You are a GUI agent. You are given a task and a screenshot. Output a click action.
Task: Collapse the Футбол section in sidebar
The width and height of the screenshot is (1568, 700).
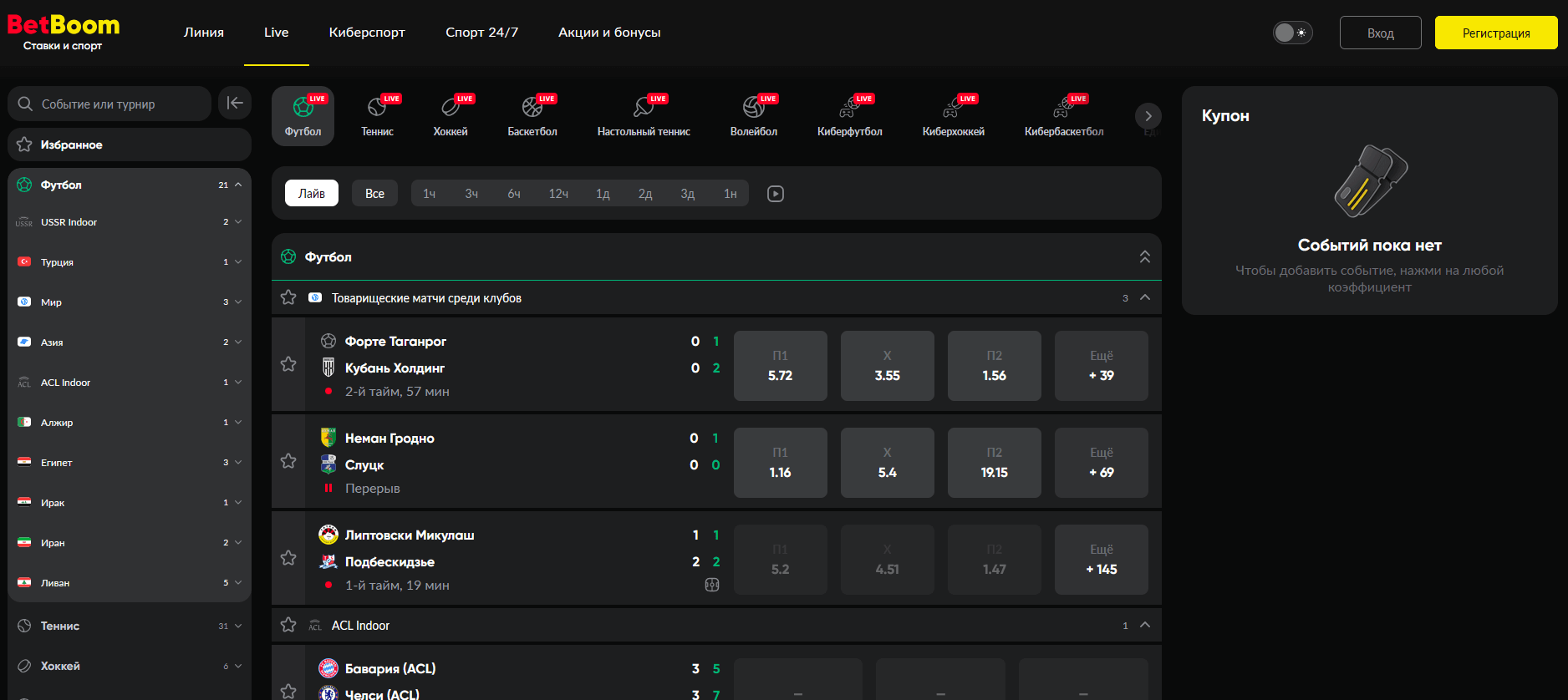point(238,185)
